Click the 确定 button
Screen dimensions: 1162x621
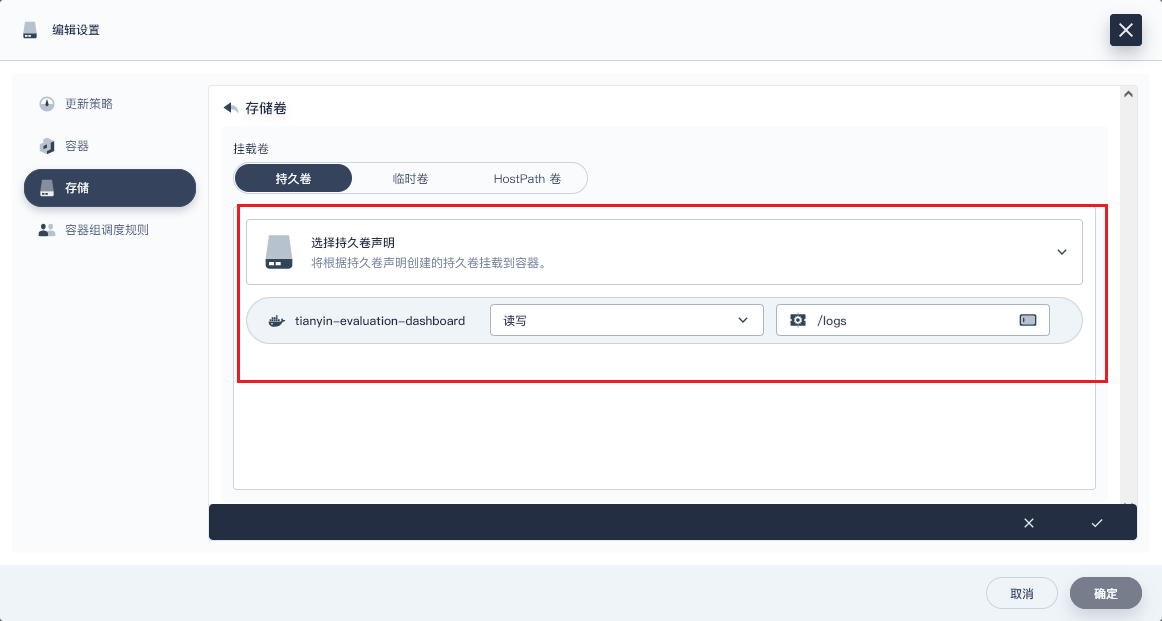point(1105,593)
